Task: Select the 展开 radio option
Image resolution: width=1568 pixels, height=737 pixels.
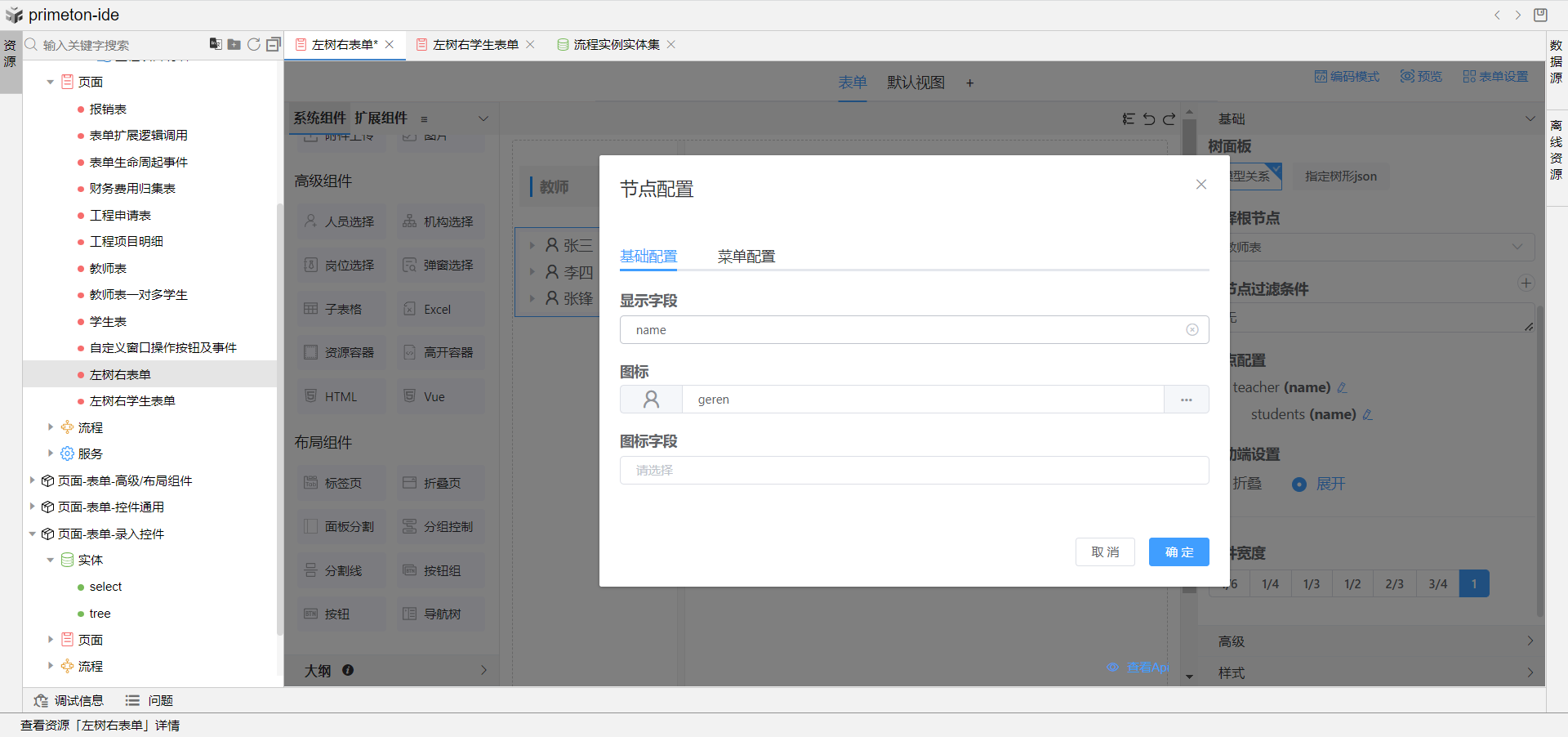Action: 1299,485
